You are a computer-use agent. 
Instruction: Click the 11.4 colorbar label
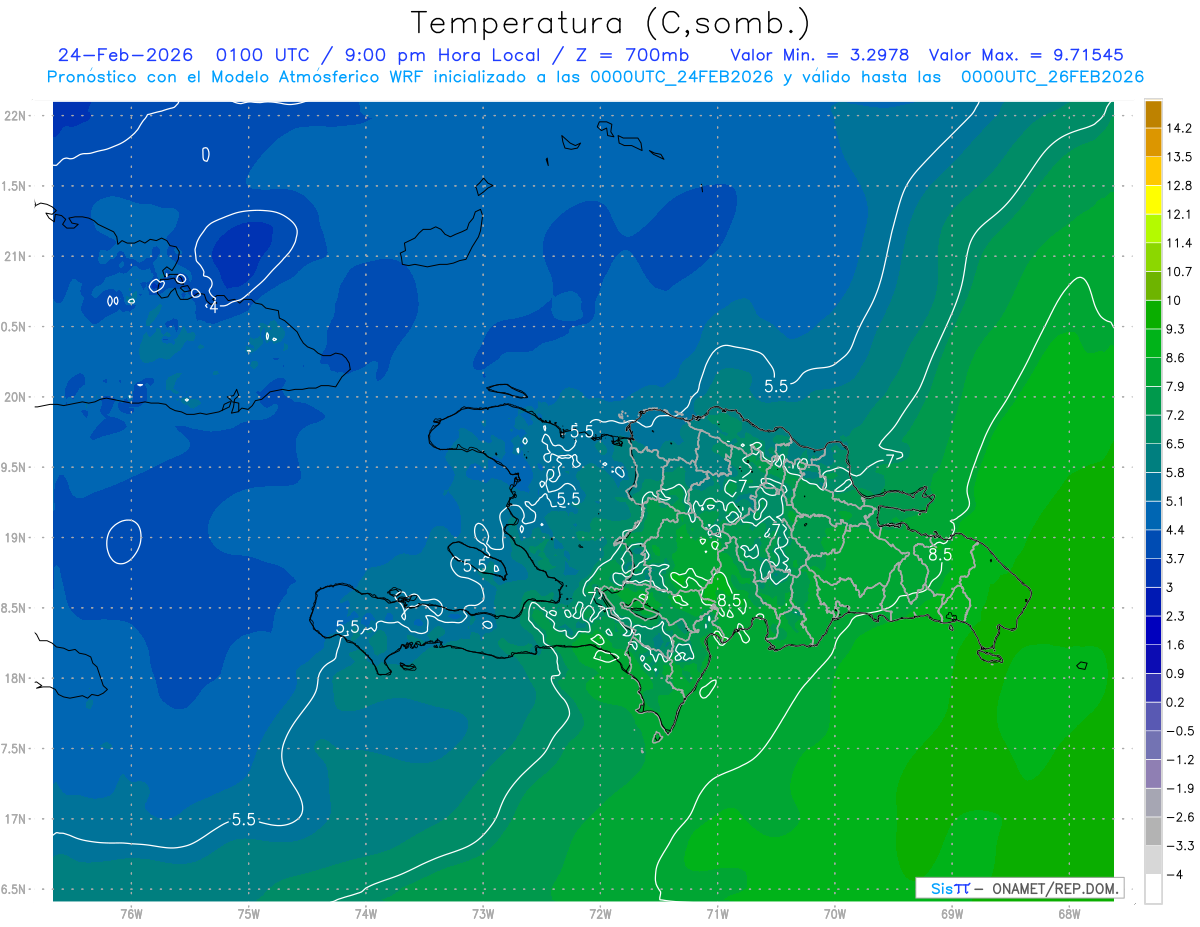point(1178,243)
